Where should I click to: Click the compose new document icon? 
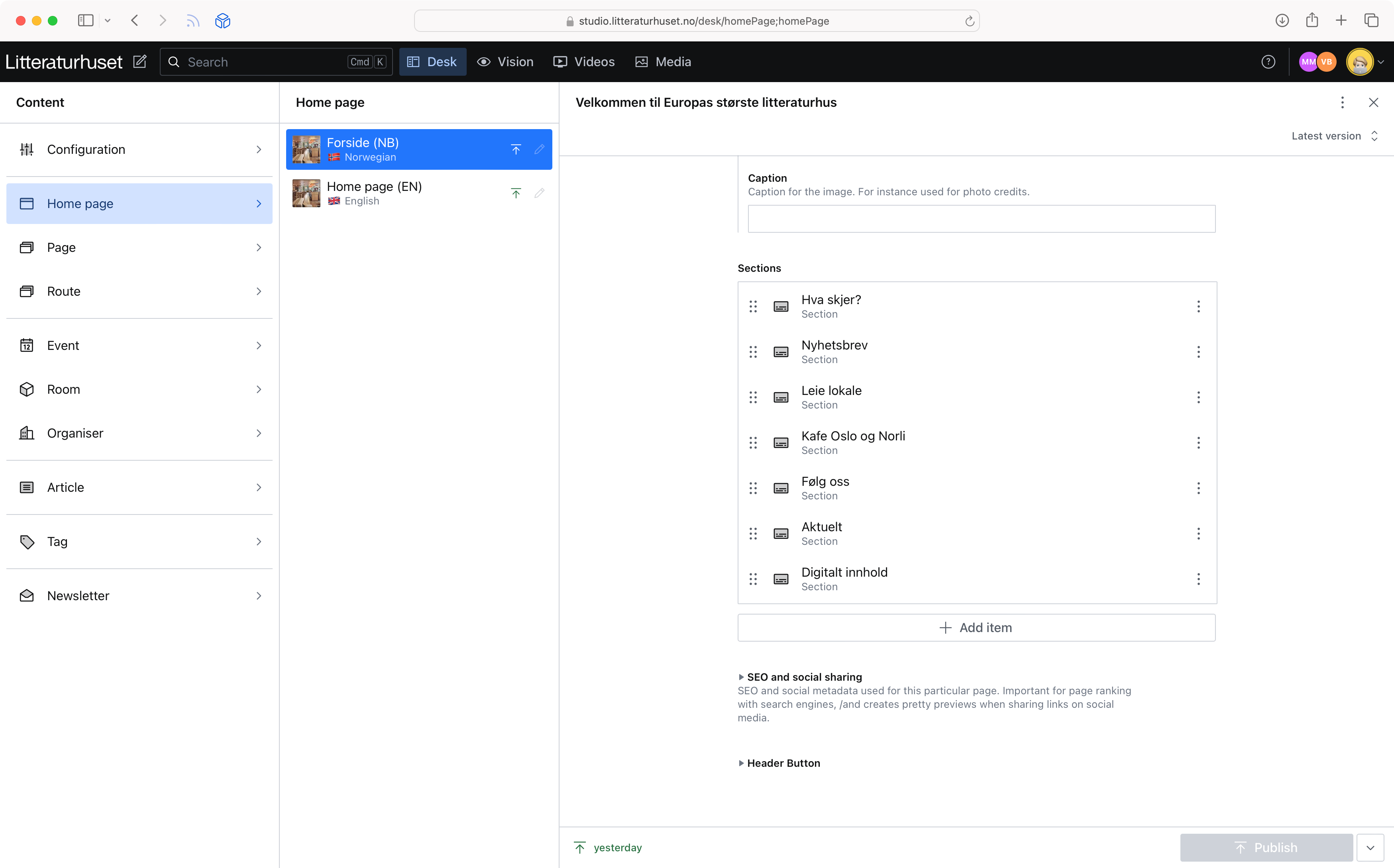pyautogui.click(x=140, y=61)
